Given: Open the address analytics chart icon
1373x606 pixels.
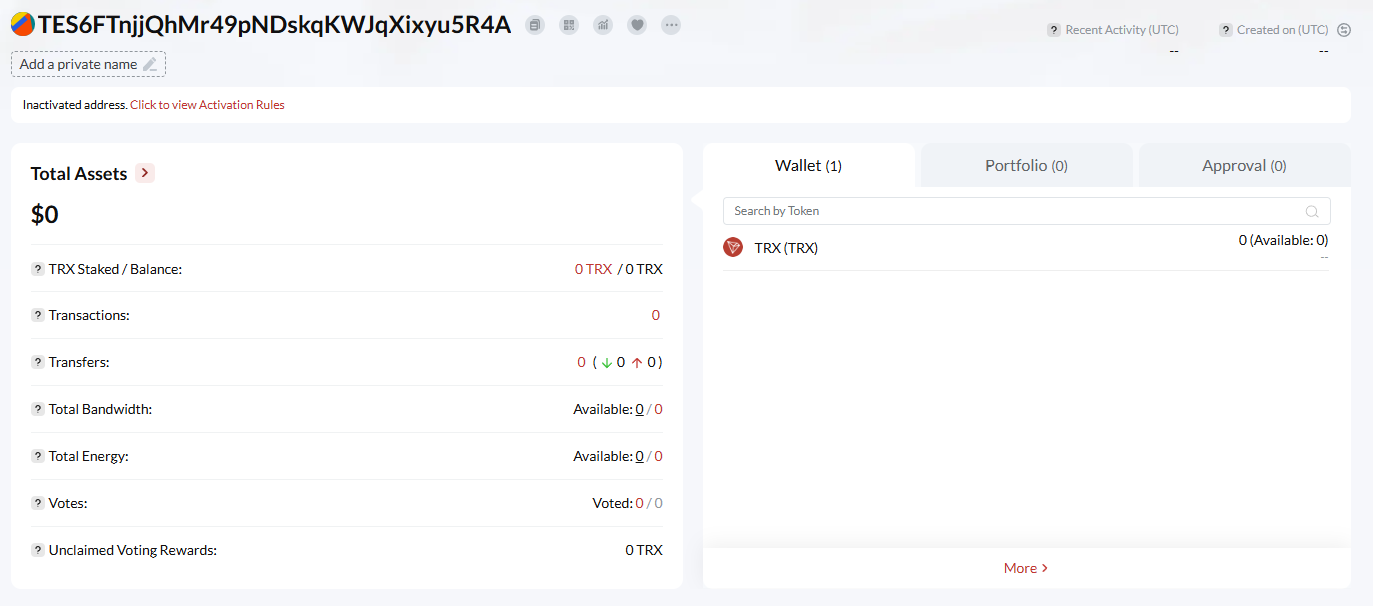Looking at the screenshot, I should pyautogui.click(x=603, y=25).
